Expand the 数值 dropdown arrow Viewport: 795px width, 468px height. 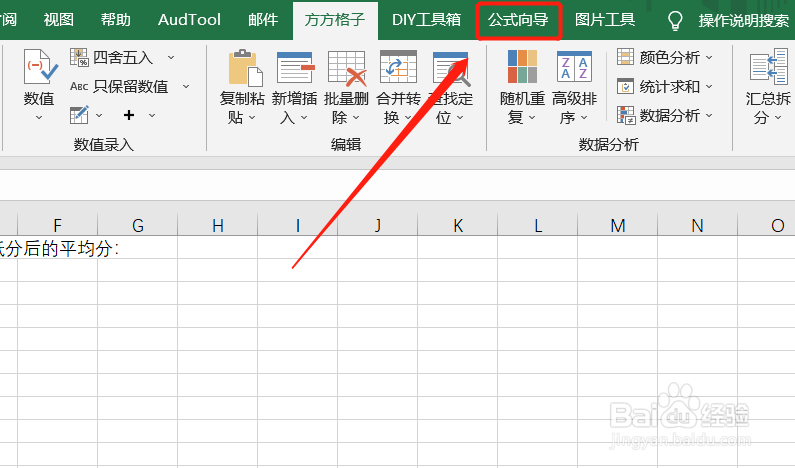click(39, 118)
